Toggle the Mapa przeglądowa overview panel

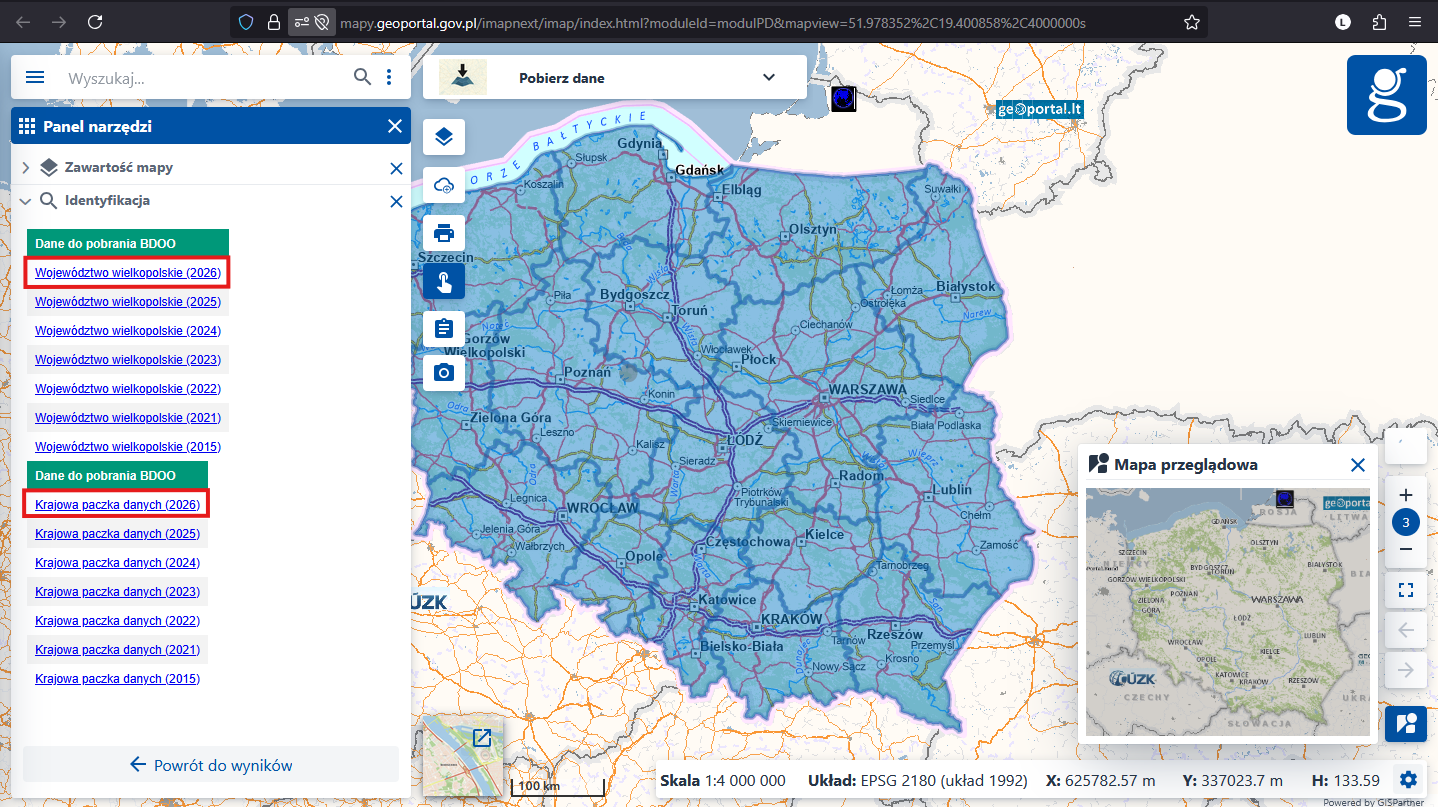(1406, 724)
